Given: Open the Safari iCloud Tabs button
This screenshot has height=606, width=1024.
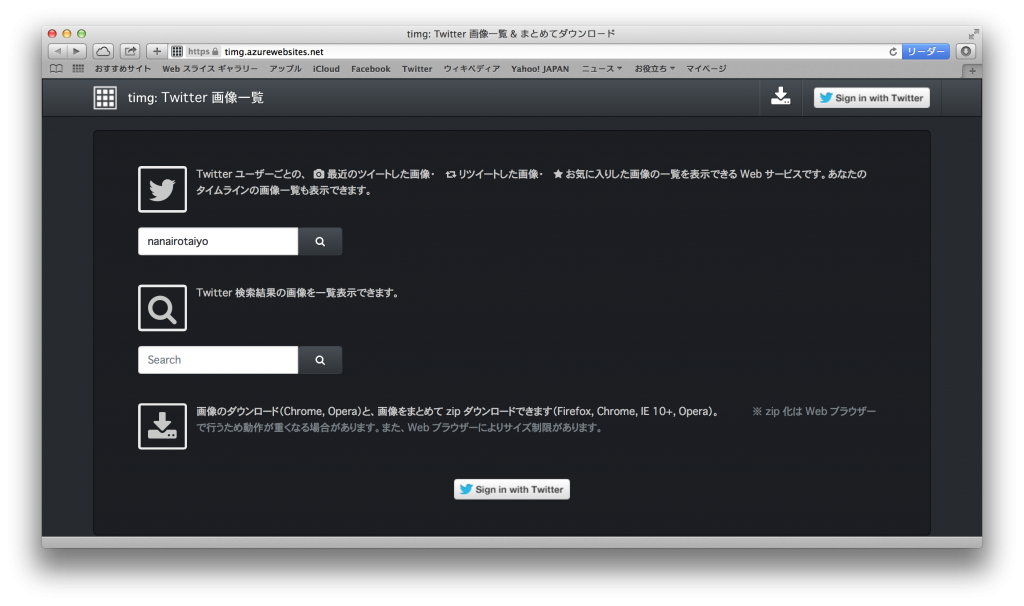Looking at the screenshot, I should pos(104,51).
